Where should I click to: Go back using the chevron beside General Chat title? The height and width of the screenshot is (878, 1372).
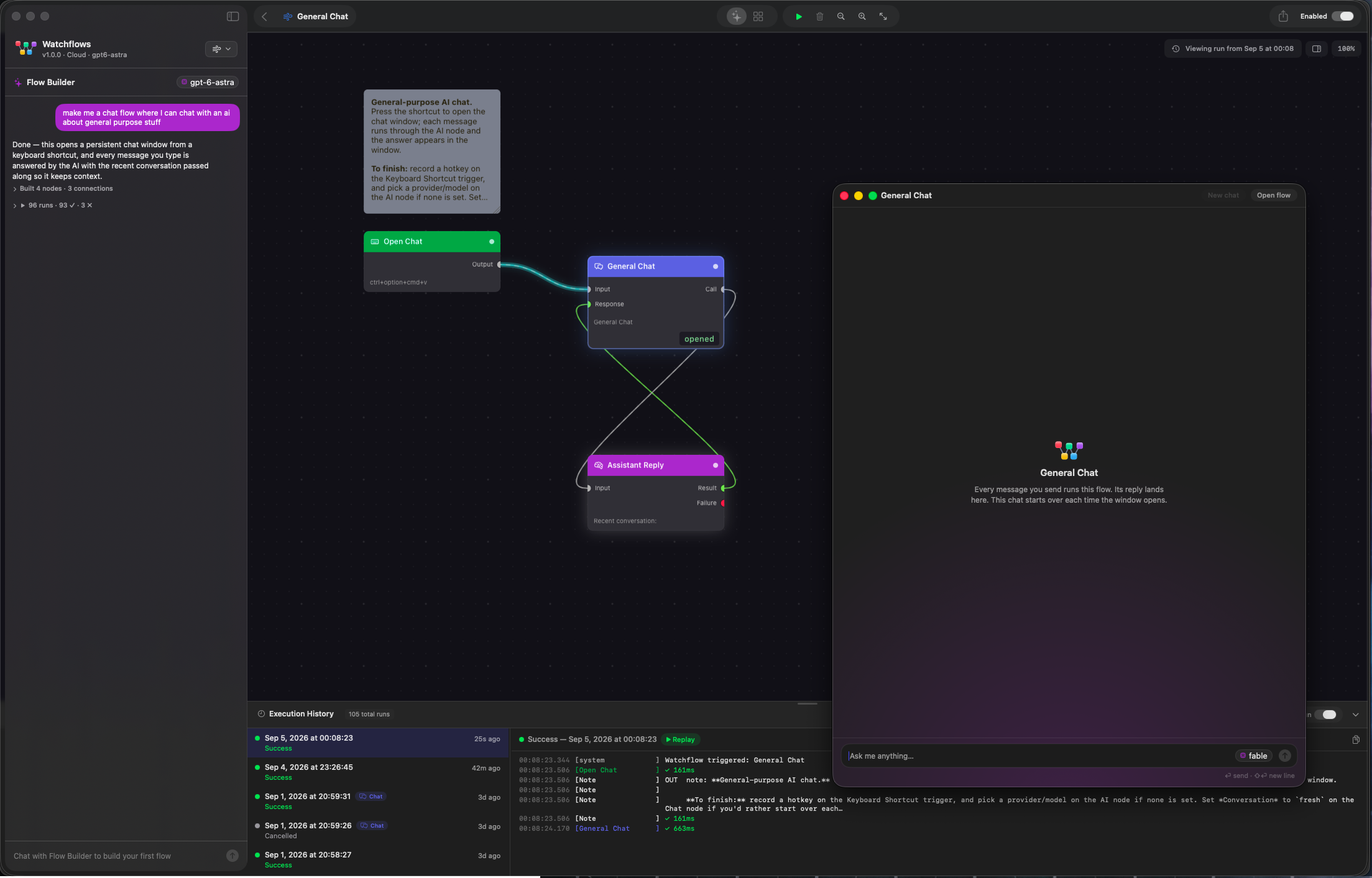tap(264, 17)
